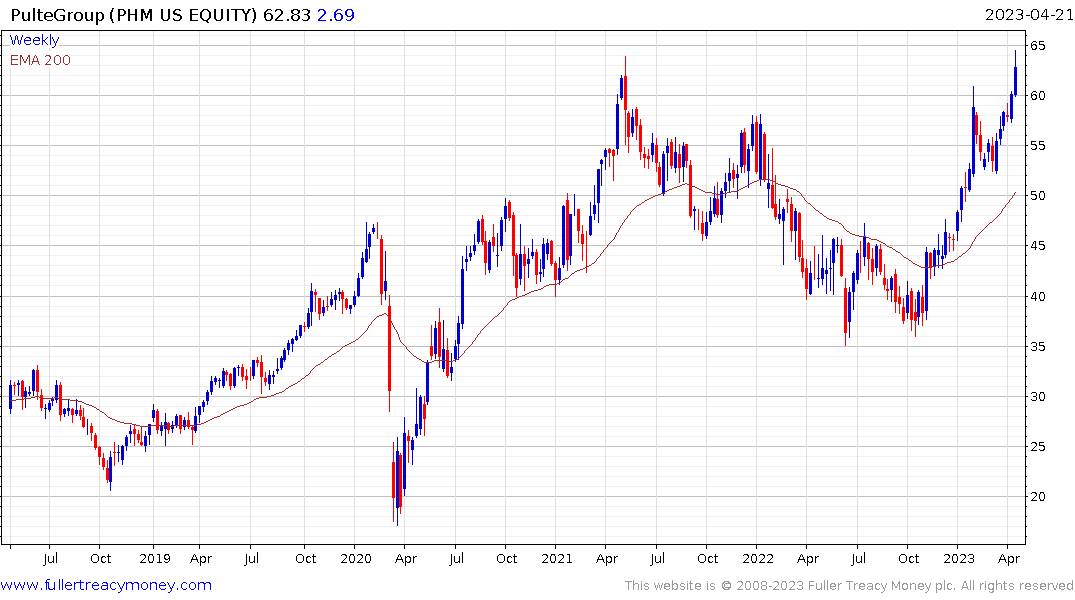
Task: Click the copyright notice text
Action: tap(849, 586)
